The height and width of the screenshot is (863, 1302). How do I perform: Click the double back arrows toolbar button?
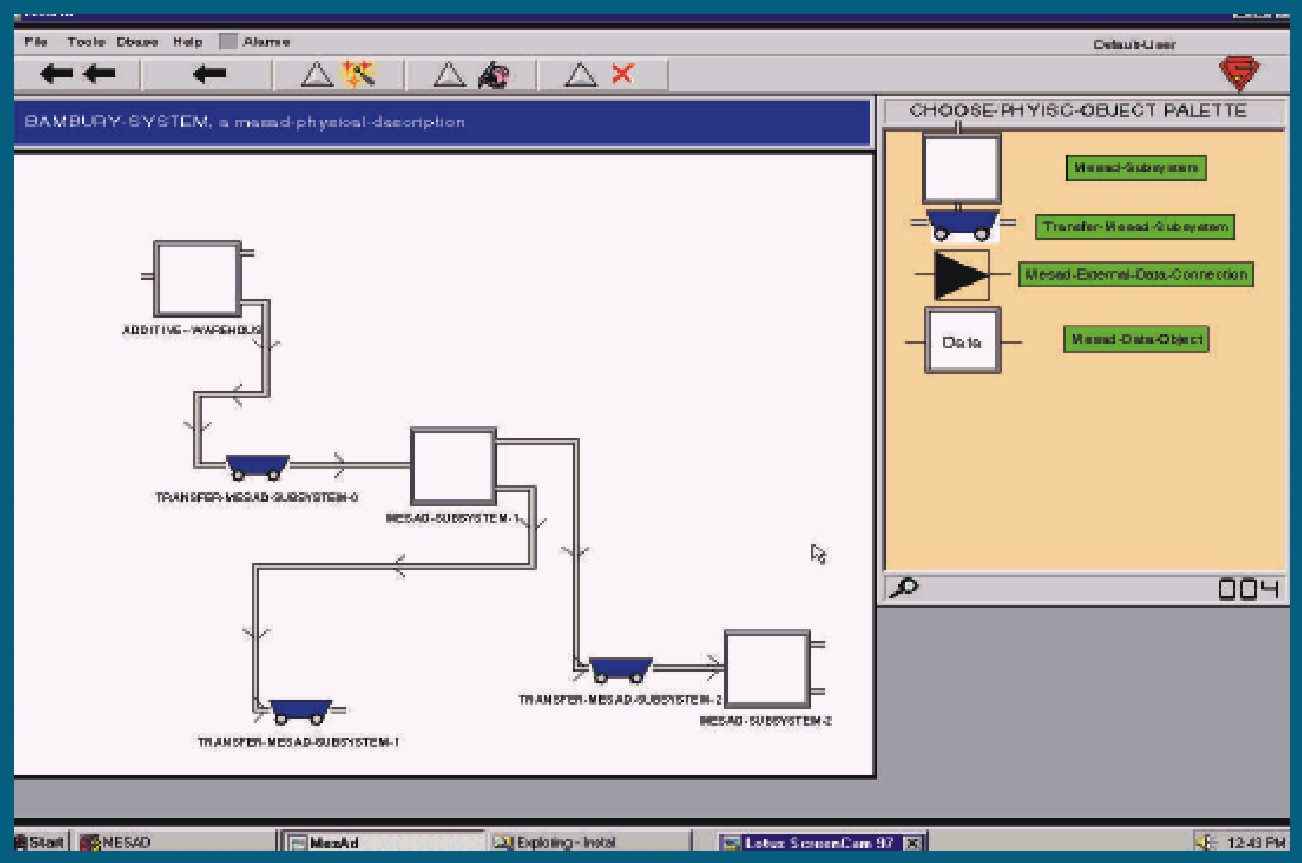[x=78, y=74]
